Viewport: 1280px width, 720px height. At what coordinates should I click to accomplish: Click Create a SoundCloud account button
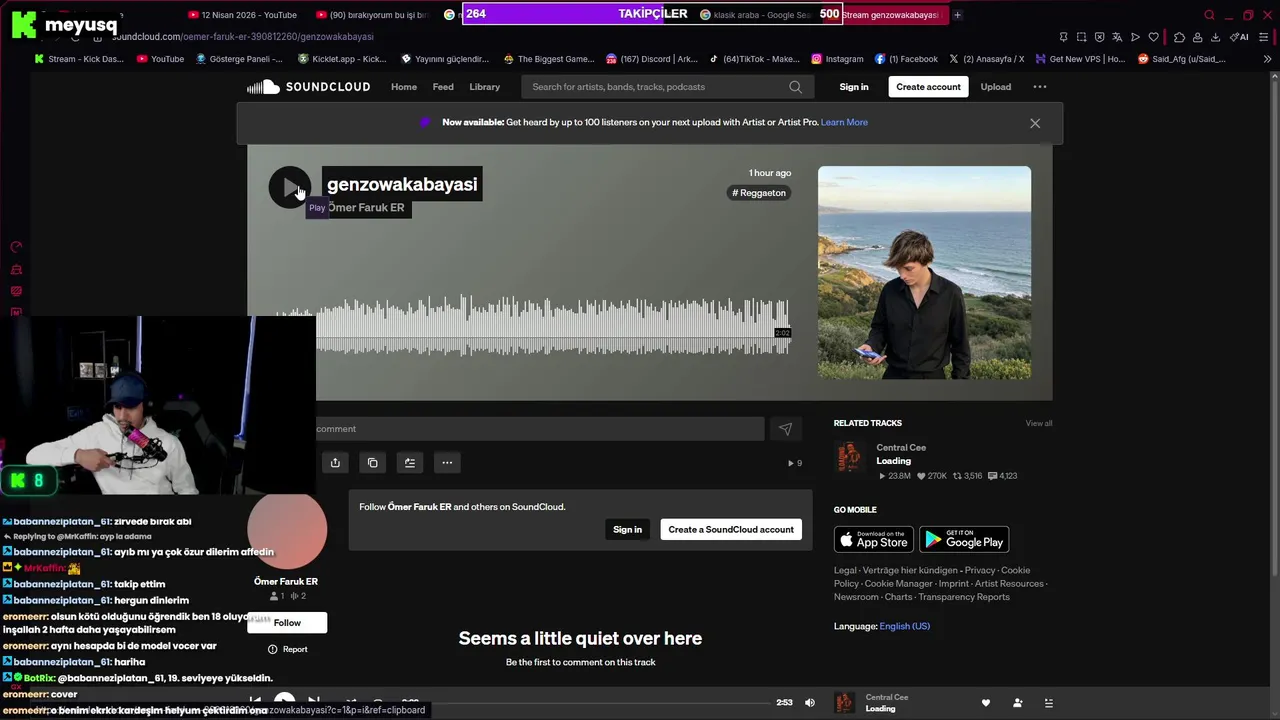pos(731,530)
